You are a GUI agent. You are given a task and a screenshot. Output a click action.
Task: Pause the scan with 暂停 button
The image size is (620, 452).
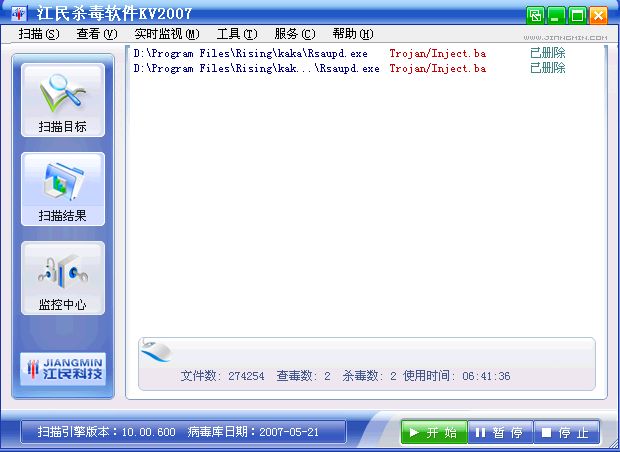(x=500, y=432)
